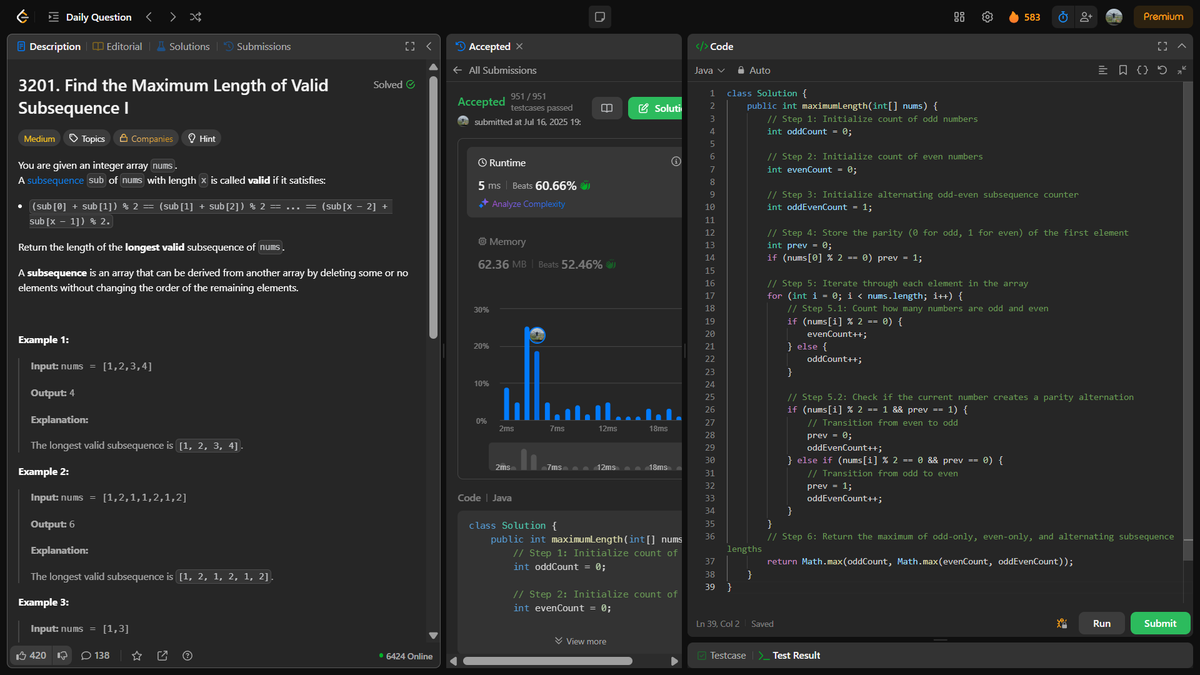Open the notes sticky icon in header
The height and width of the screenshot is (675, 1200).
pos(599,17)
